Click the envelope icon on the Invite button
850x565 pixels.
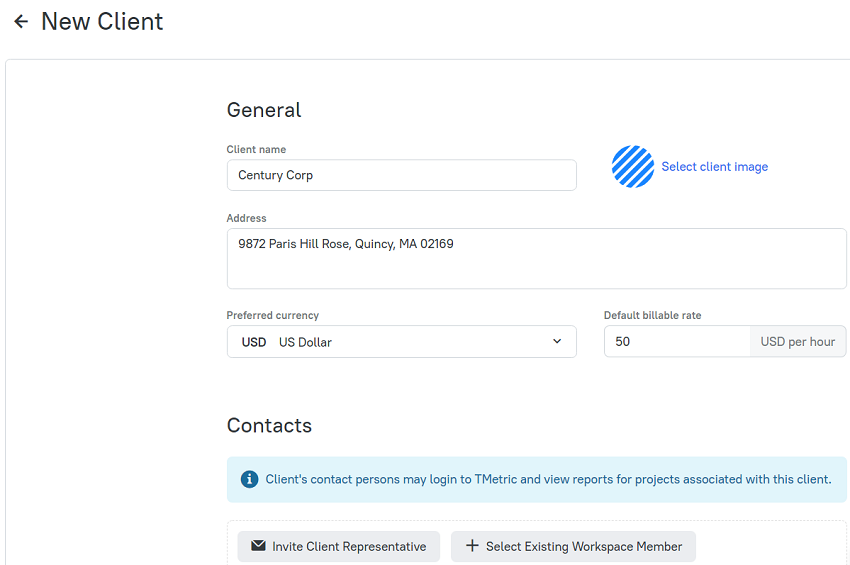tap(259, 546)
